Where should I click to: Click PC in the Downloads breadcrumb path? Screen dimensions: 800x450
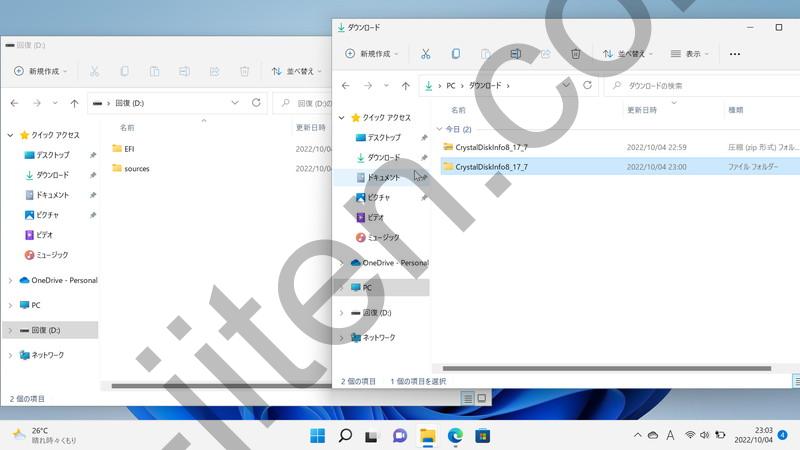coord(451,86)
